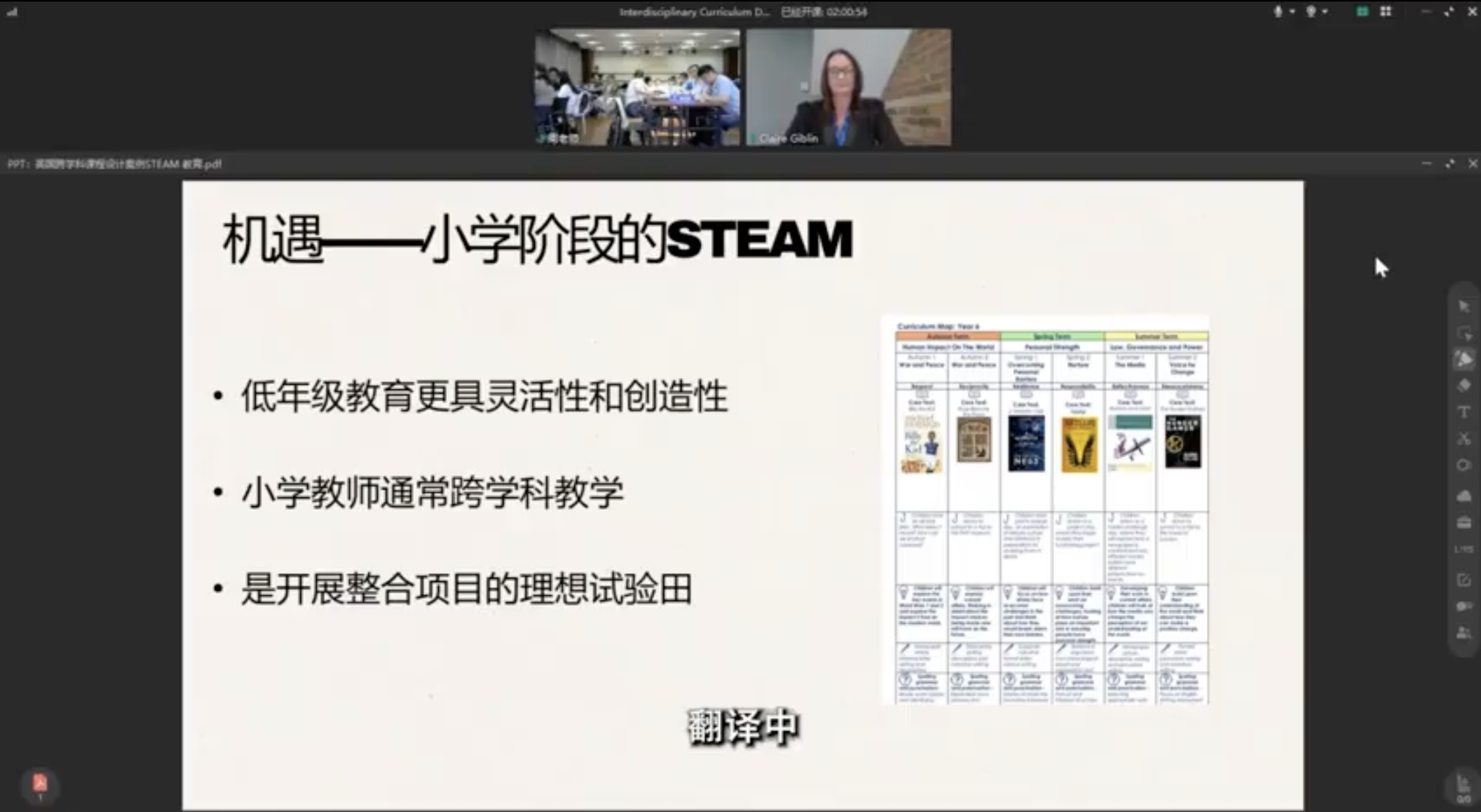
Task: Select the laser pointer tool in sidebar
Action: (1464, 360)
